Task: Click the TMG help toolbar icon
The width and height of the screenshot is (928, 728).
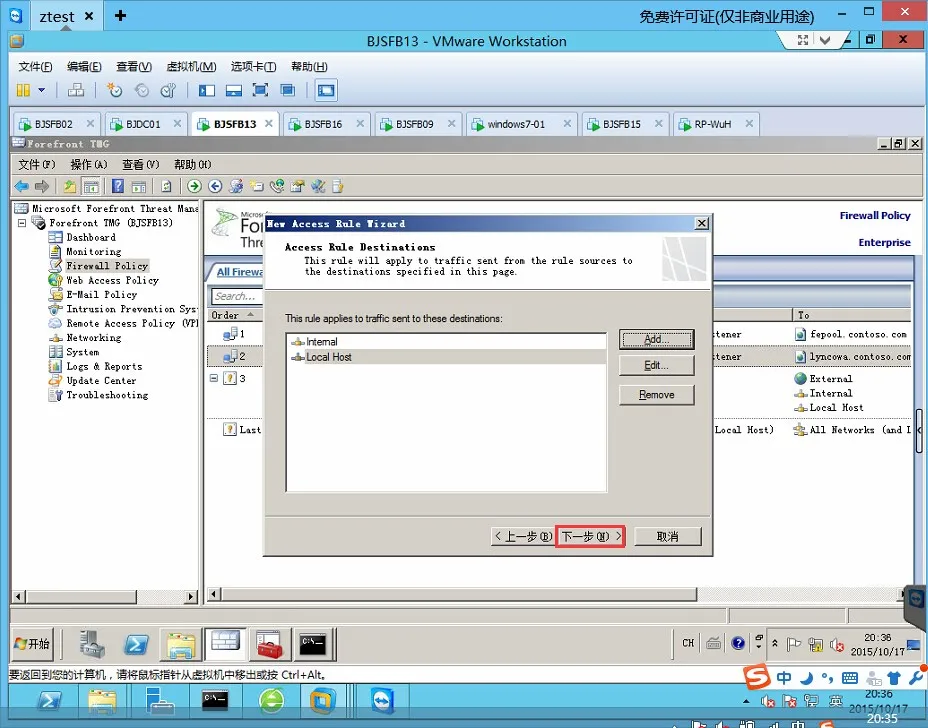Action: point(118,186)
